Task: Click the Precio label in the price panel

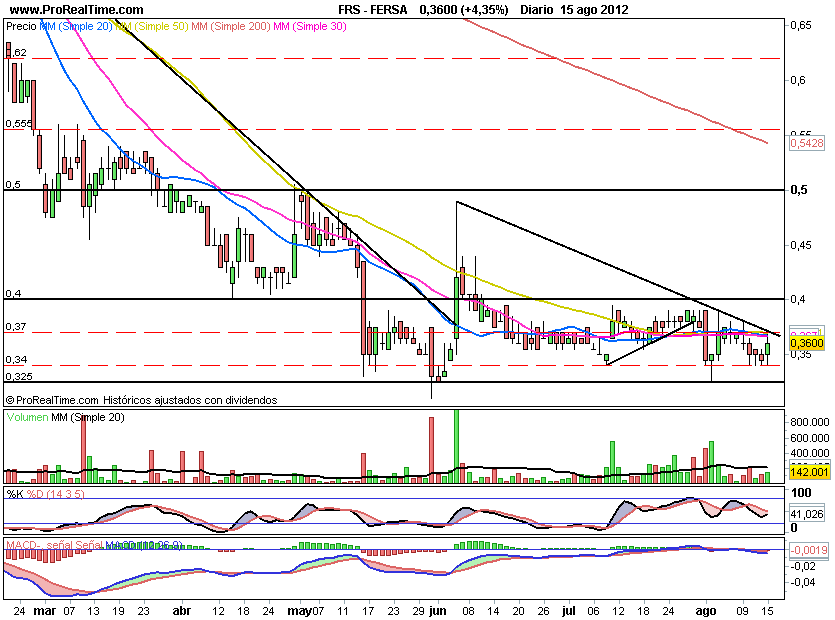Action: pyautogui.click(x=21, y=27)
